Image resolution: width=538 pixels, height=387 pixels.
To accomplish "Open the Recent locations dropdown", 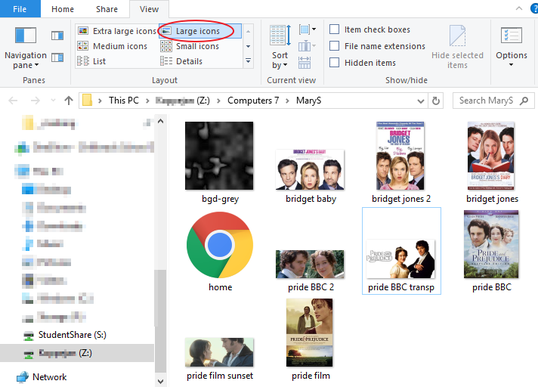I will tap(53, 101).
